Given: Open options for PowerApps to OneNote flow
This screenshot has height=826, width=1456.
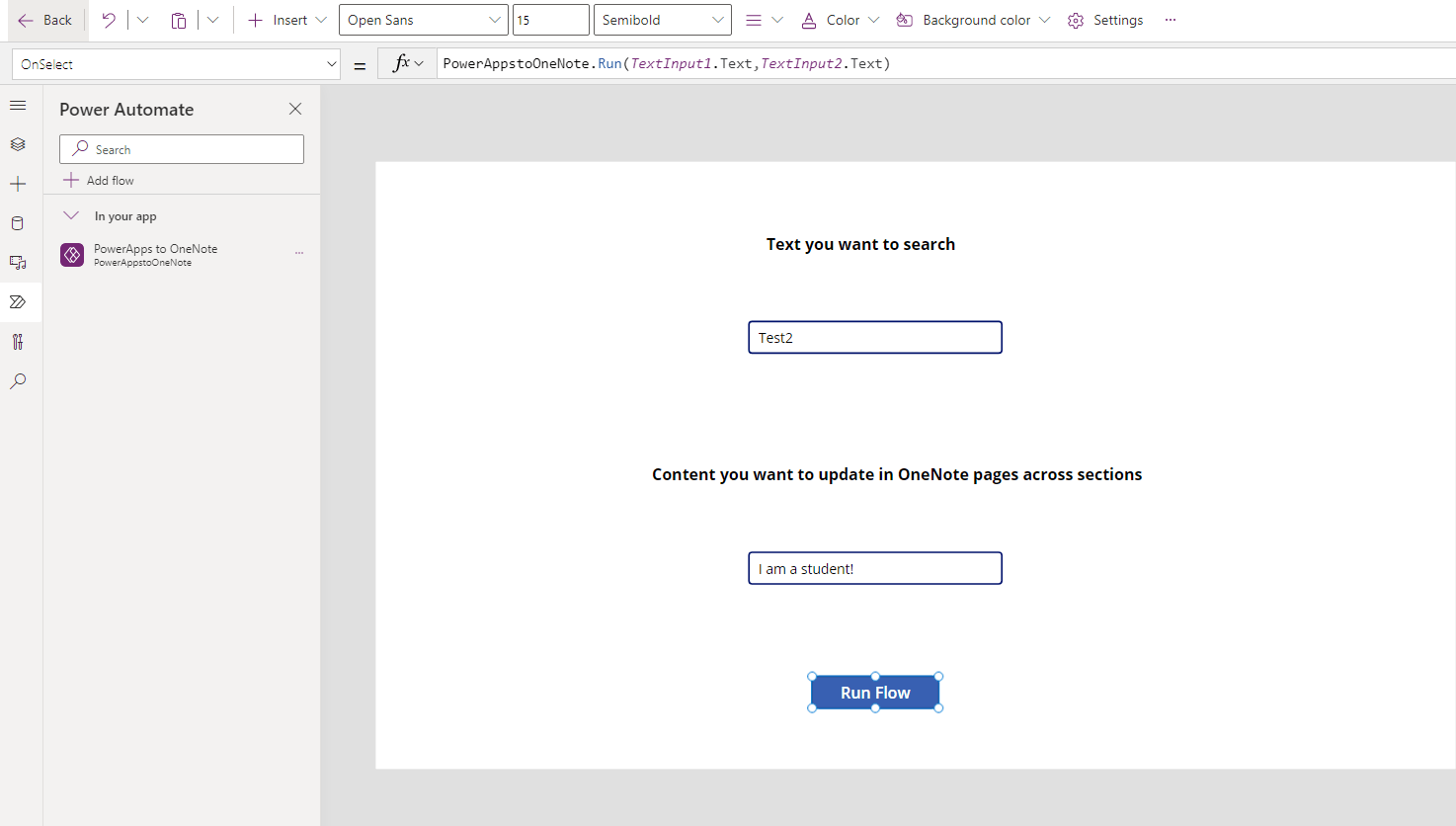Looking at the screenshot, I should click(x=299, y=254).
